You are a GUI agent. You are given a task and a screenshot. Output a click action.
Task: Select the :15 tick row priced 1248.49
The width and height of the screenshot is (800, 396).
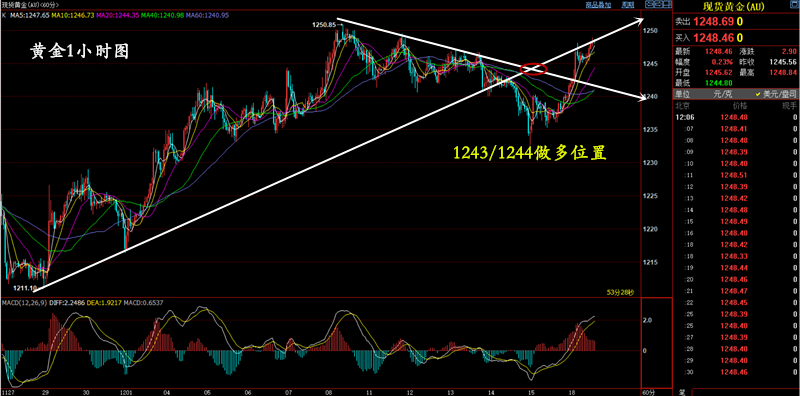click(737, 221)
